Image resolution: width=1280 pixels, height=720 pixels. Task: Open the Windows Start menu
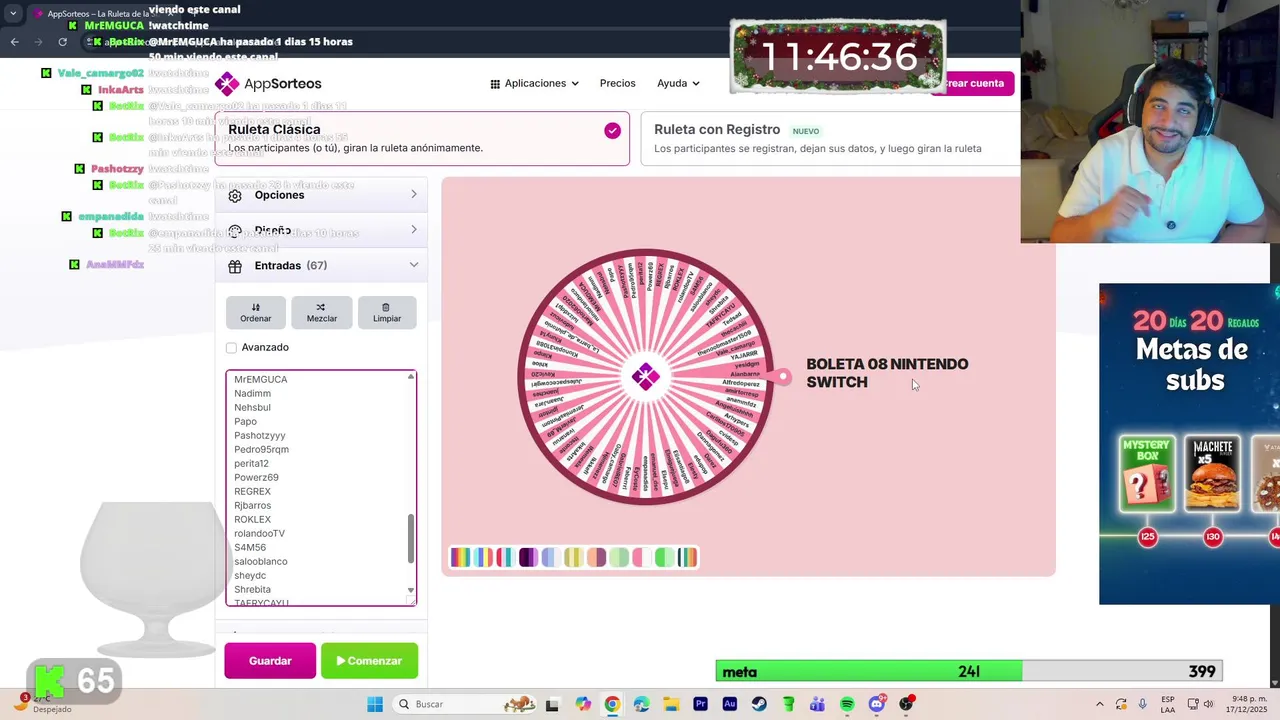(x=375, y=704)
